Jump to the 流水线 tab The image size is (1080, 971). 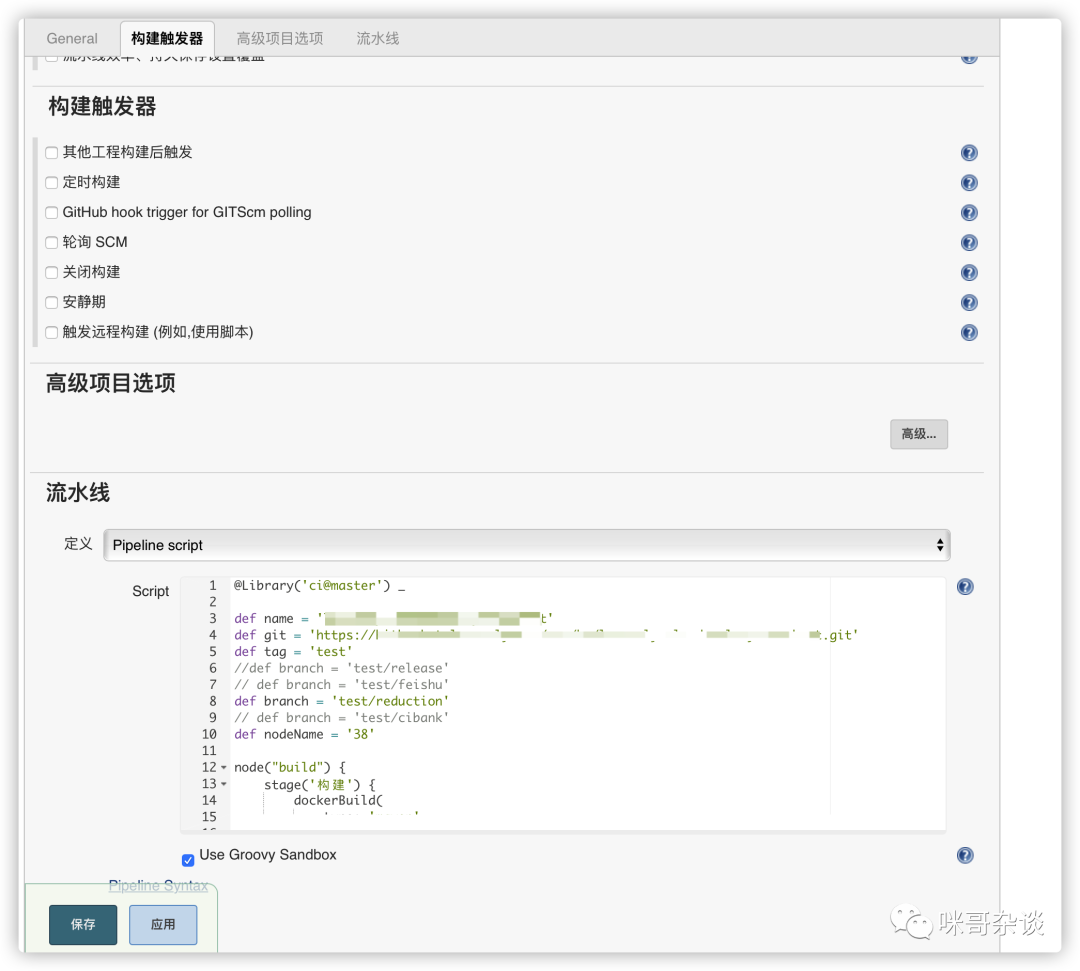pyautogui.click(x=377, y=39)
